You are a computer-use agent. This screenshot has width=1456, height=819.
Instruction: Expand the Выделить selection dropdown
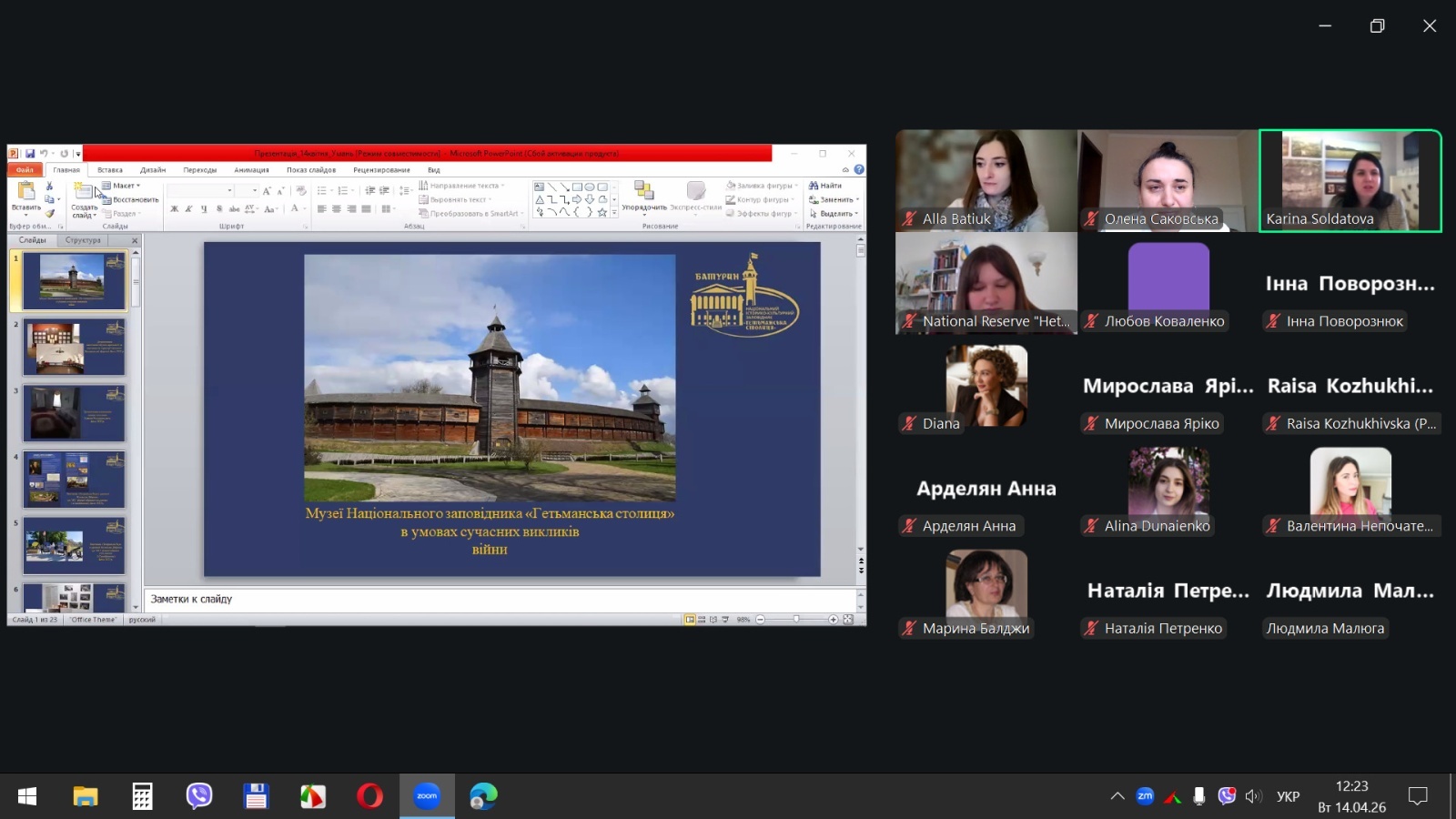click(834, 214)
